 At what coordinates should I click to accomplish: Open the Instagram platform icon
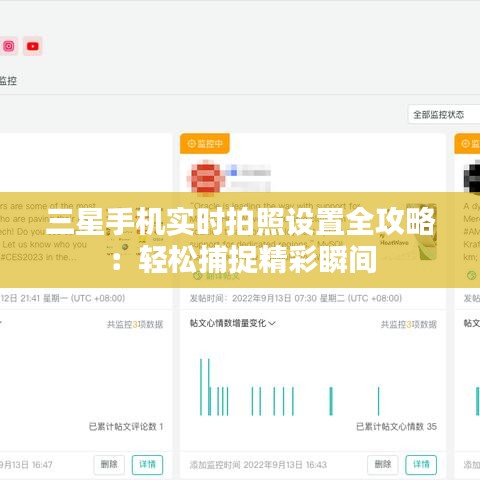coord(9,46)
